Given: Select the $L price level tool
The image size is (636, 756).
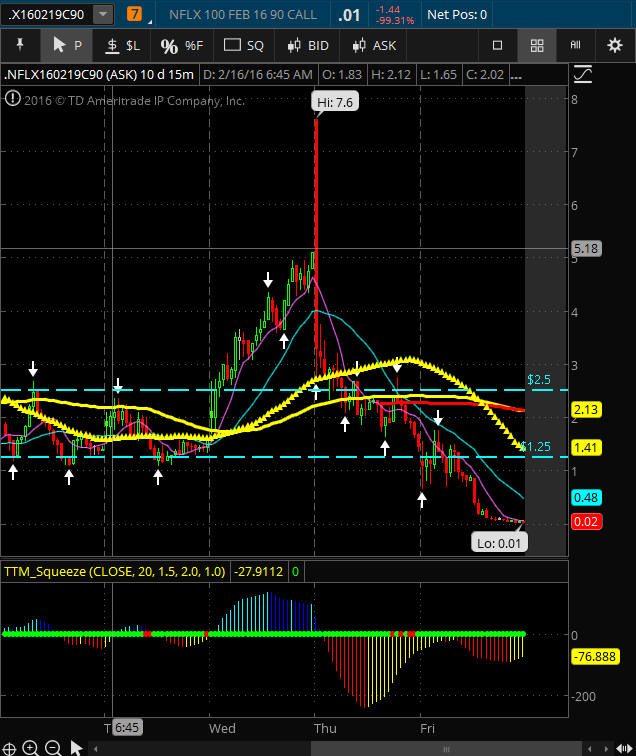Looking at the screenshot, I should tap(123, 45).
